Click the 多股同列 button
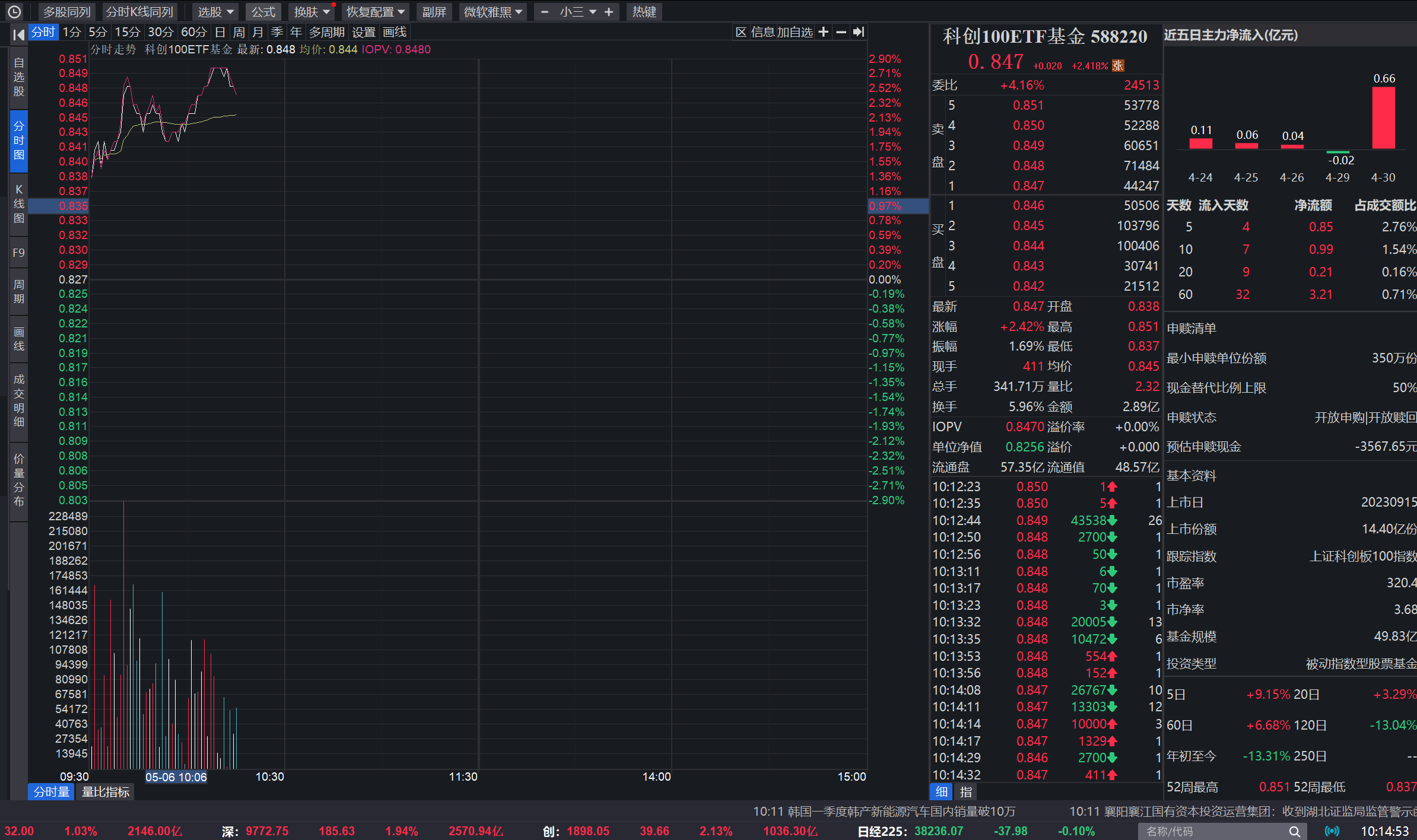The height and width of the screenshot is (840, 1417). (66, 12)
